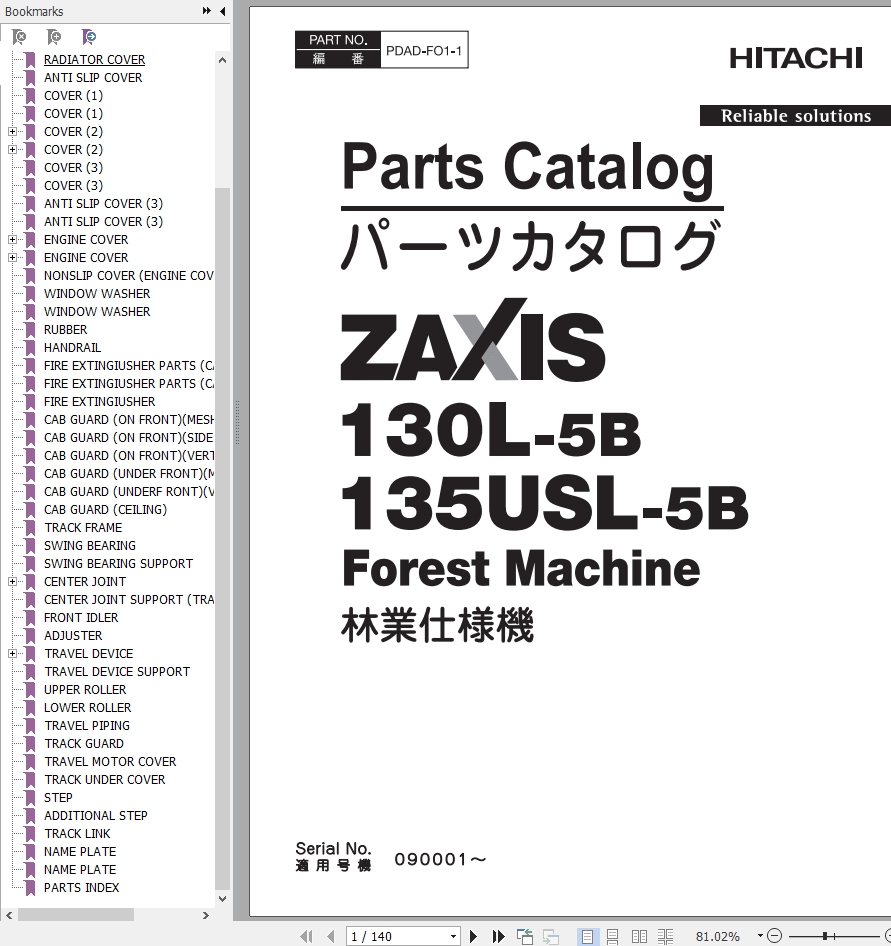Viewport: 891px width, 946px height.
Task: Click the bookmark flag icon beside TRAVEL PIPING
Action: pyautogui.click(x=30, y=726)
